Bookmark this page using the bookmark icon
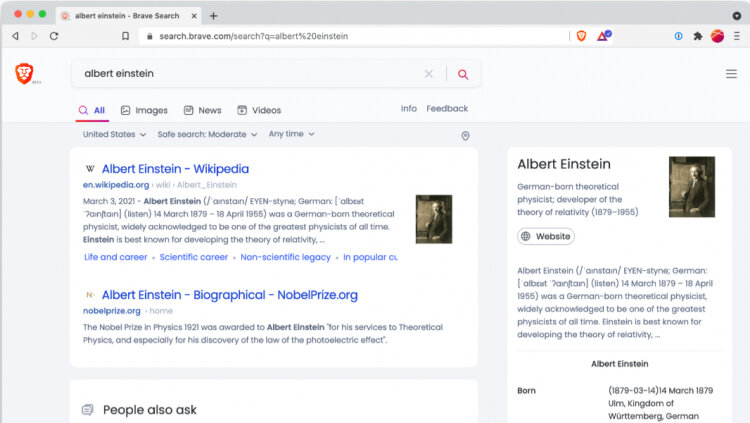Screen dimensions: 750x423 point(125,36)
